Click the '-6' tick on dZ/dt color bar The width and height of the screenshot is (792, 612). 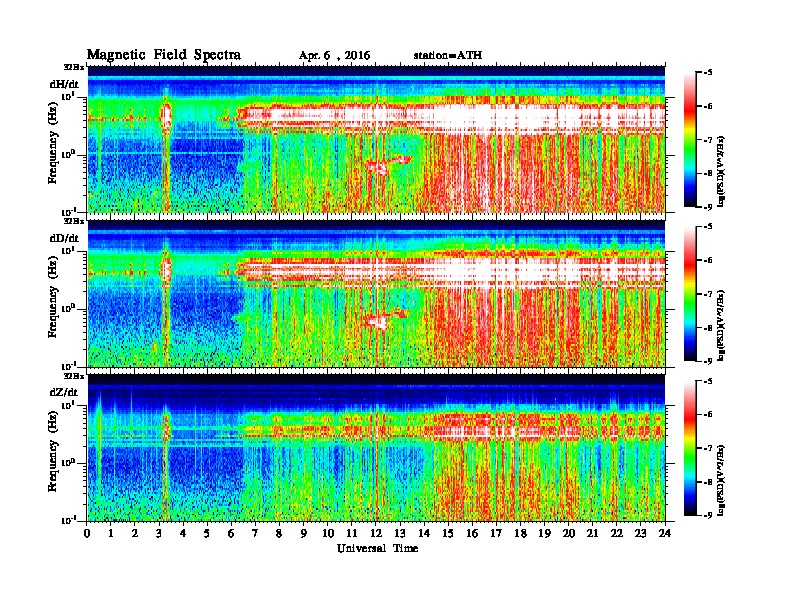[x=708, y=415]
